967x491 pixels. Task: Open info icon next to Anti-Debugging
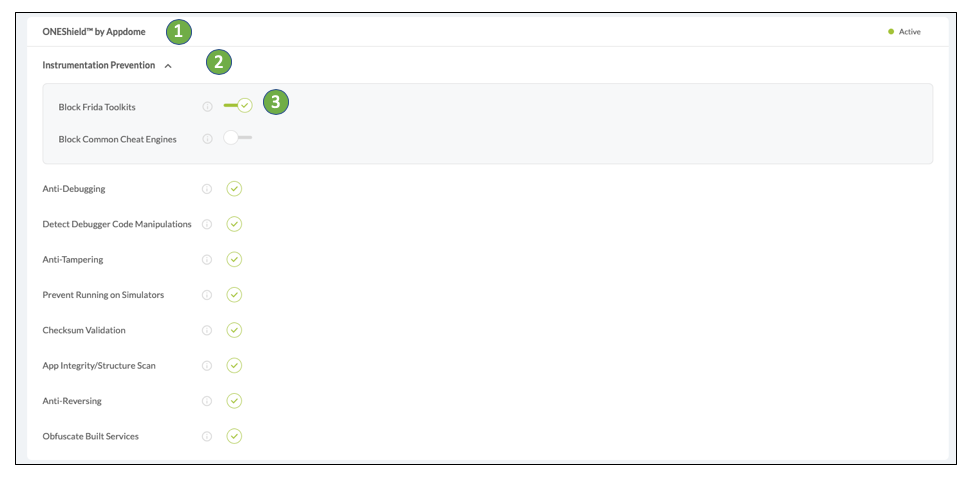click(207, 189)
